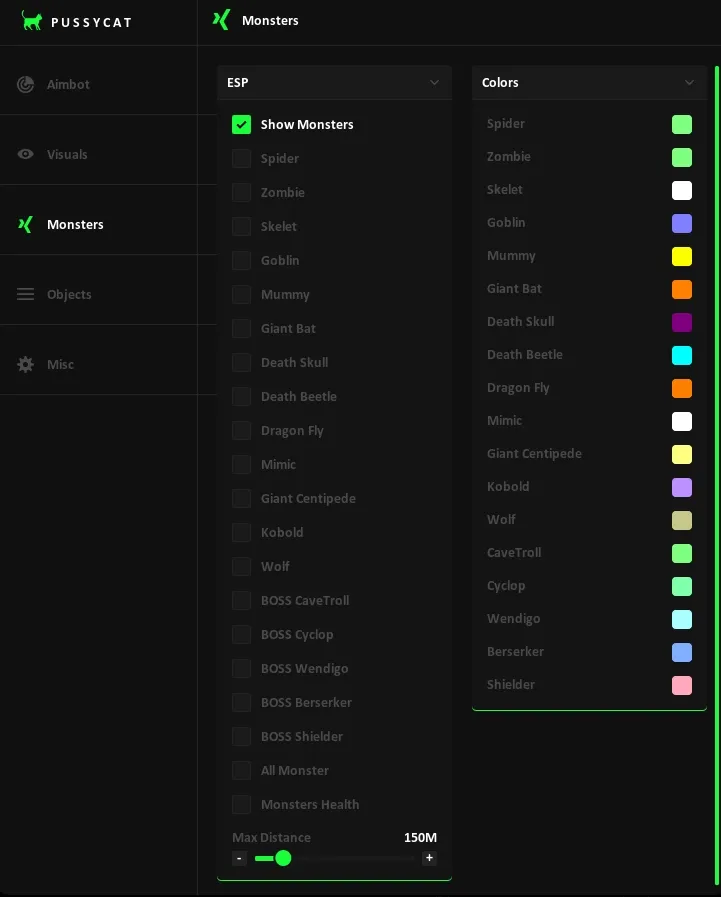Click the Misc gear icon

[x=26, y=365]
